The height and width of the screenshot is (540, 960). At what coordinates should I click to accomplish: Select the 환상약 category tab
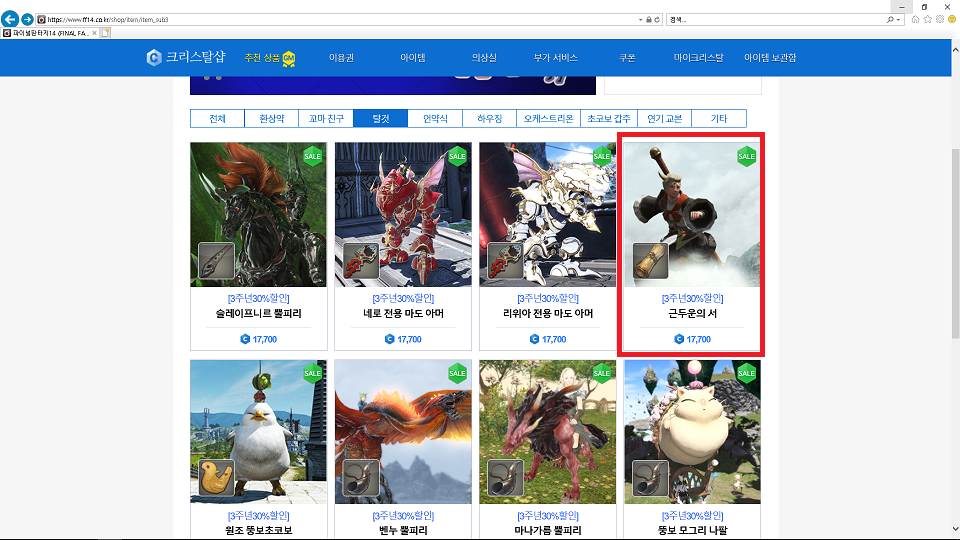(271, 118)
